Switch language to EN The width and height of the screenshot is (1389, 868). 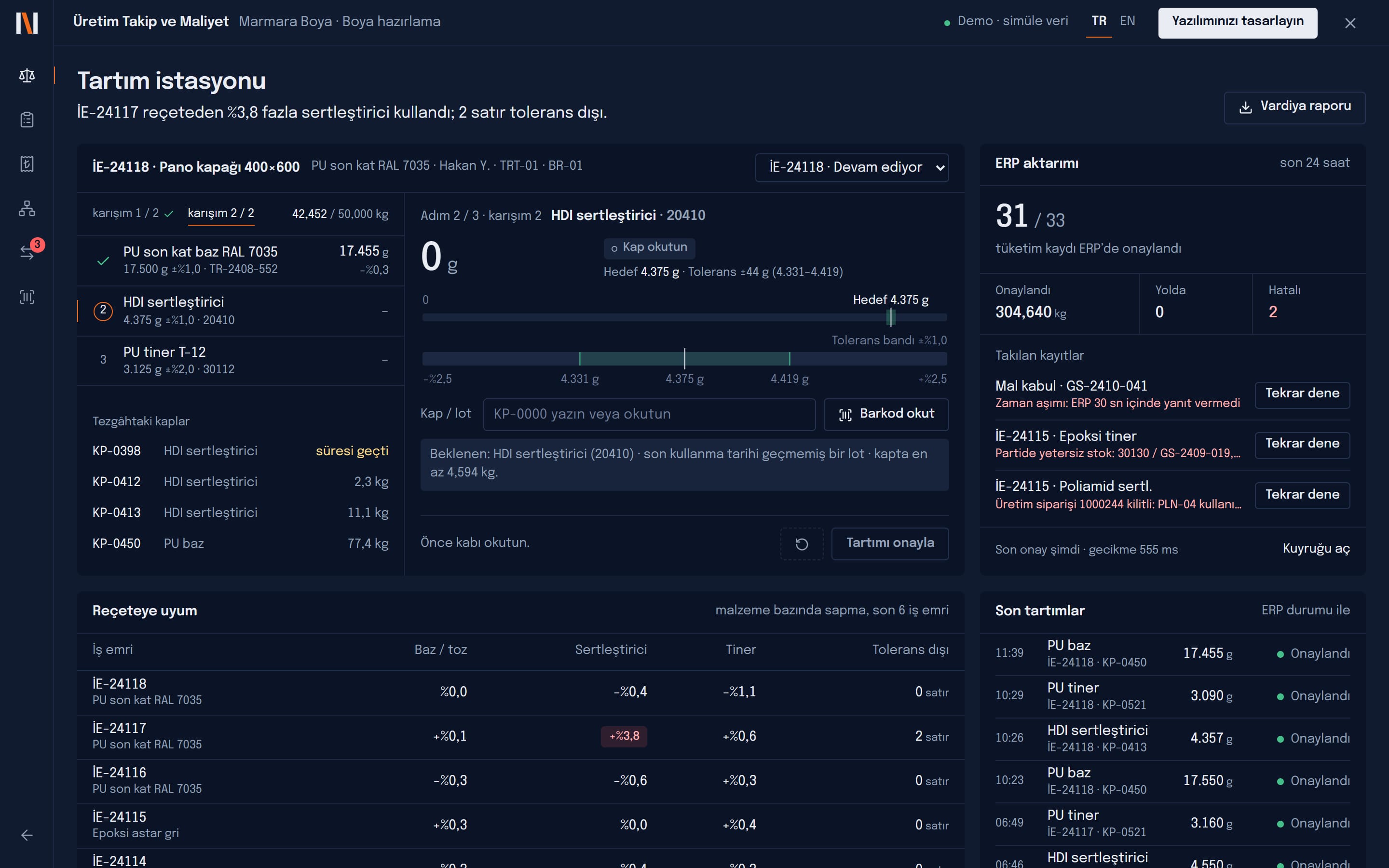[1127, 21]
